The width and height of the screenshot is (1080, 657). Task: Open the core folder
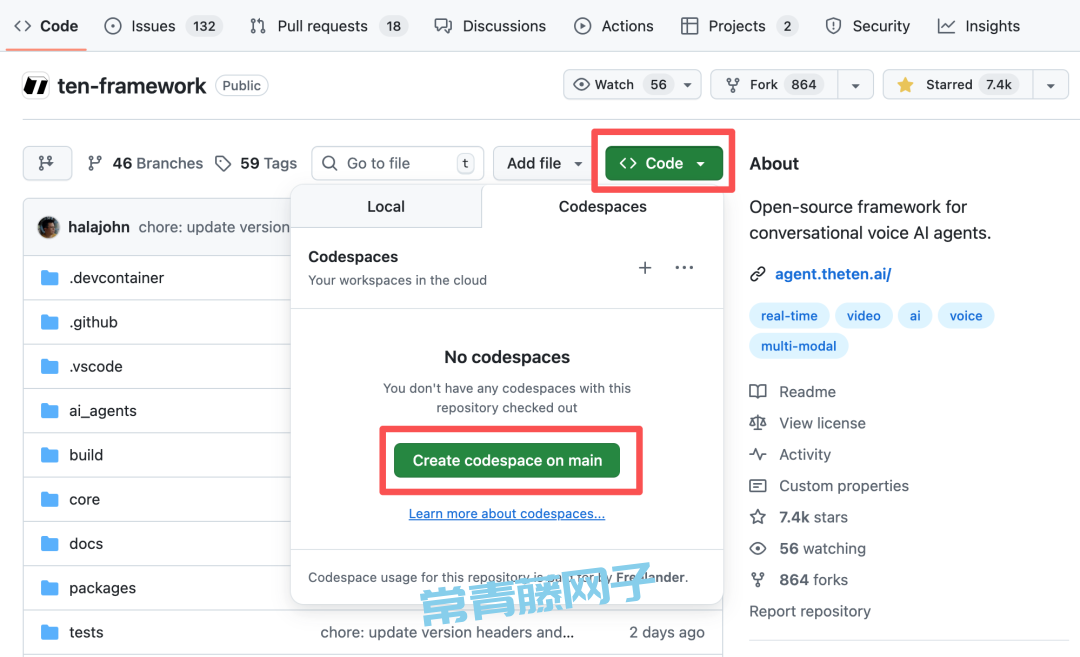point(85,499)
